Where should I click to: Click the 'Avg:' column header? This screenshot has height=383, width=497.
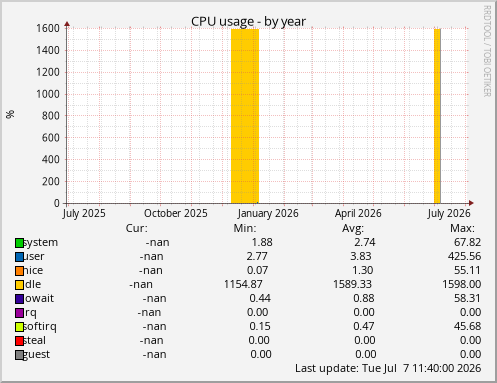tap(353, 229)
